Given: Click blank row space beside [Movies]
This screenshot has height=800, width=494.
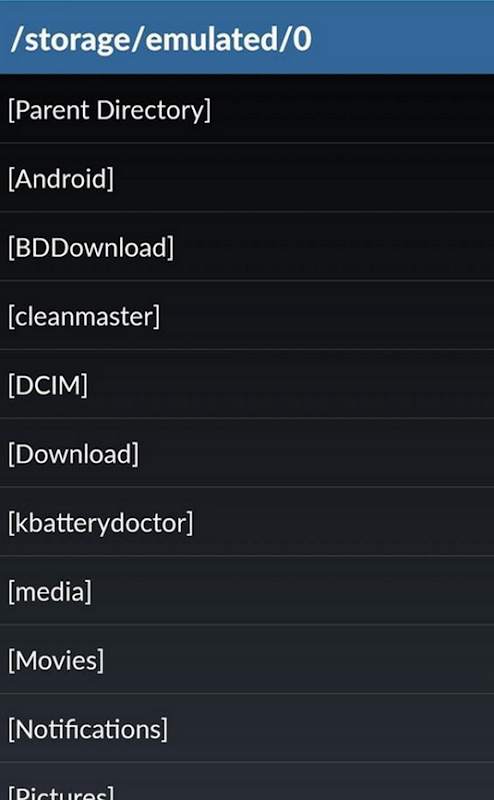Looking at the screenshot, I should pyautogui.click(x=299, y=660).
